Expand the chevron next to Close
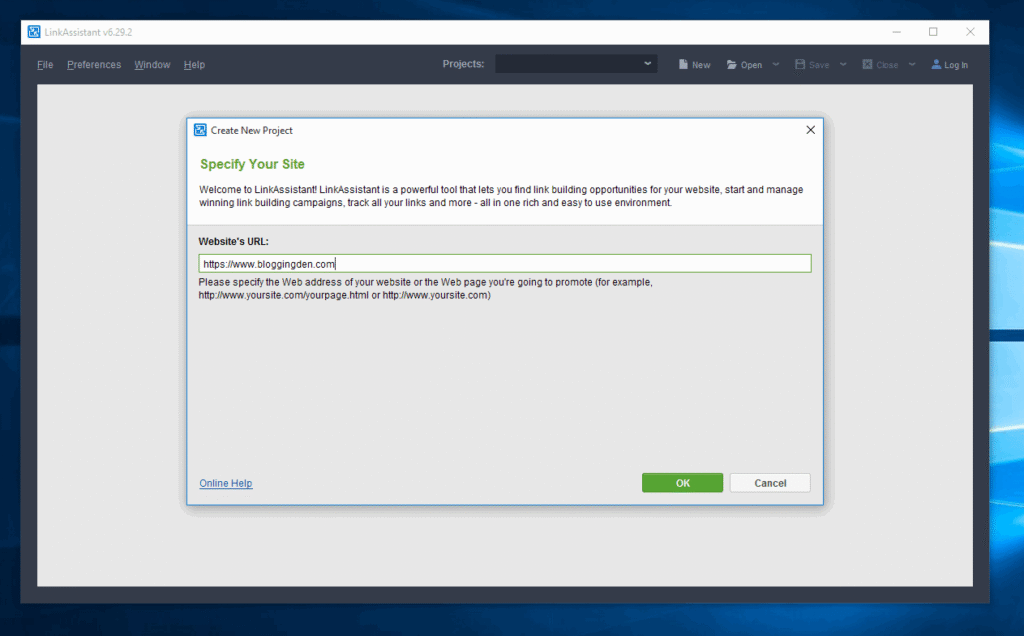This screenshot has height=636, width=1024. click(x=911, y=63)
